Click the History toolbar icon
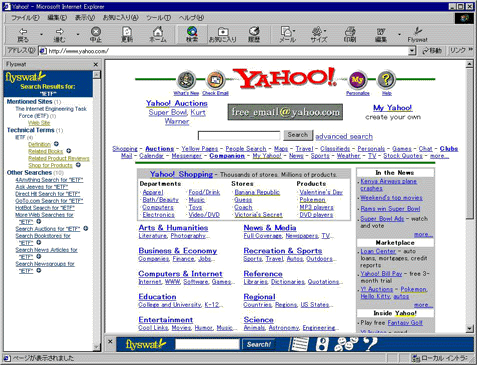Screen dimensions: 477x365 click(254, 34)
